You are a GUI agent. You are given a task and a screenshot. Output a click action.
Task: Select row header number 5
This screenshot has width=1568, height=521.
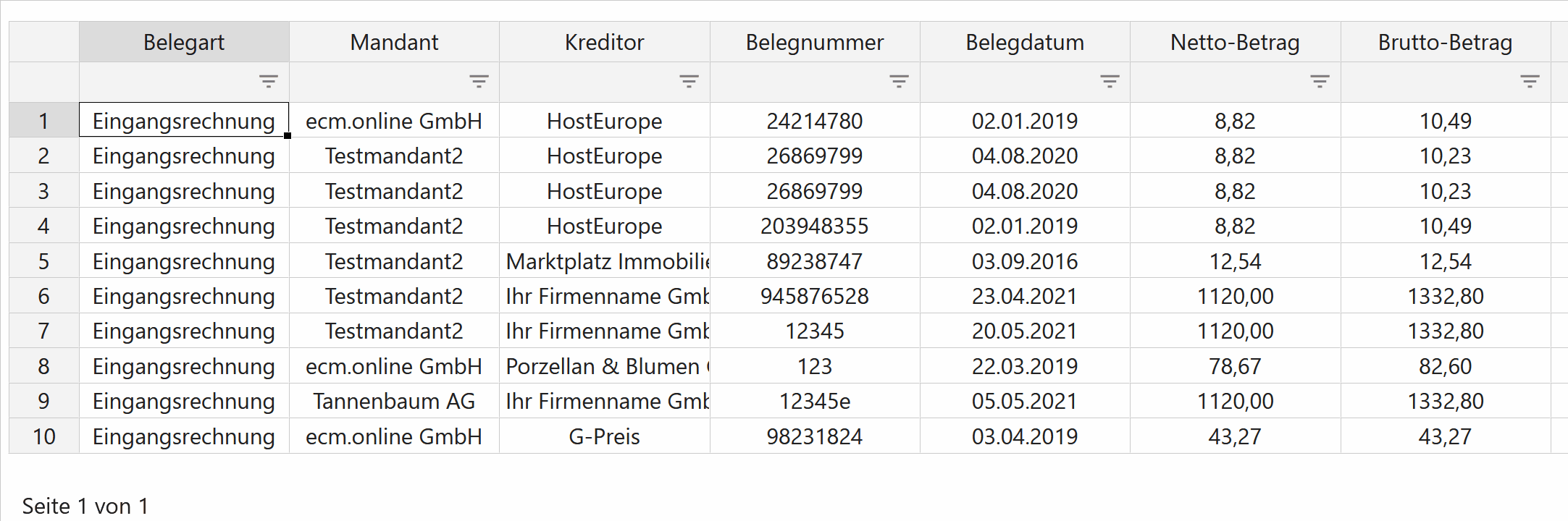click(x=44, y=260)
